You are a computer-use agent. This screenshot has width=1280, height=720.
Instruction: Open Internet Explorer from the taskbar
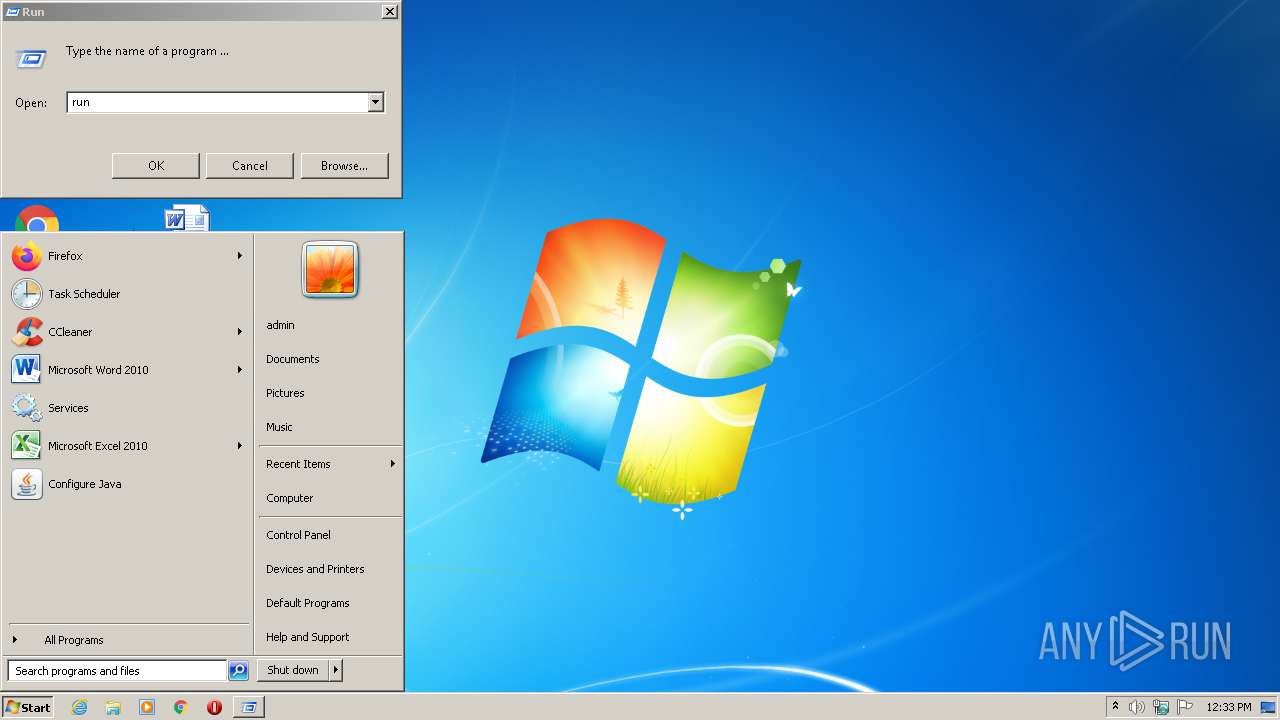click(x=80, y=707)
